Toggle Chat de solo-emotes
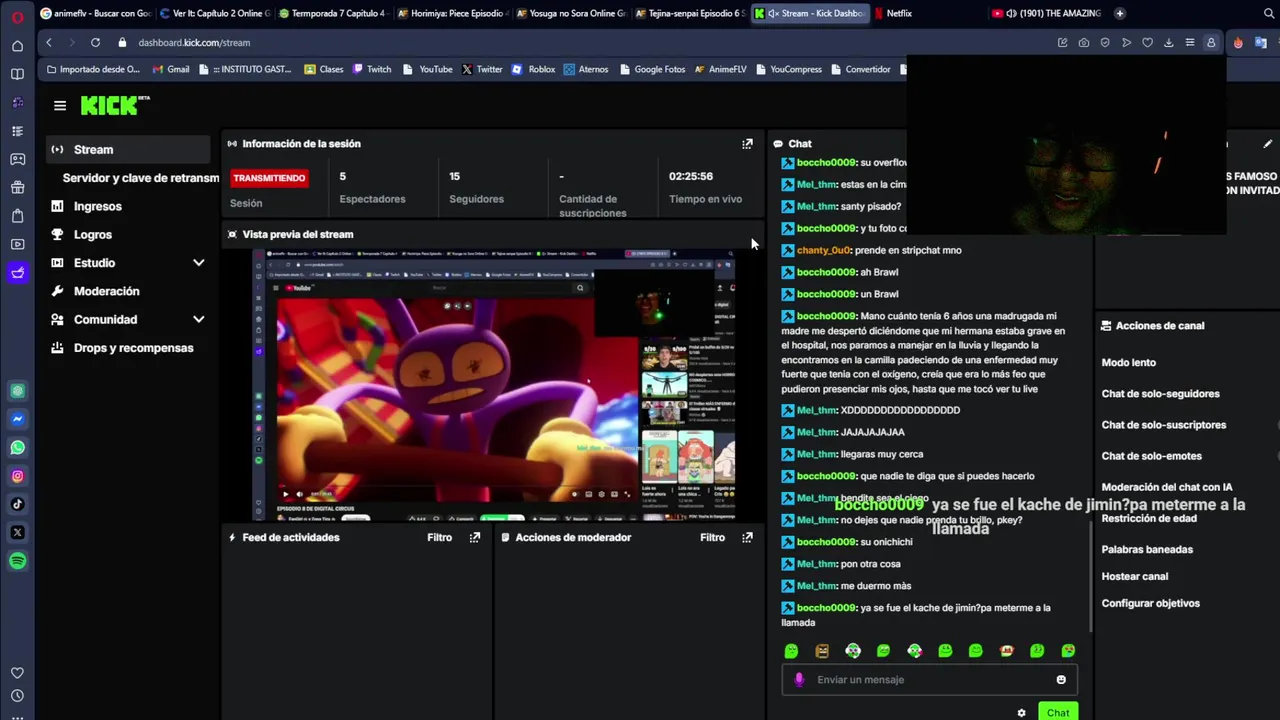This screenshot has width=1280, height=720. pyautogui.click(x=1151, y=456)
